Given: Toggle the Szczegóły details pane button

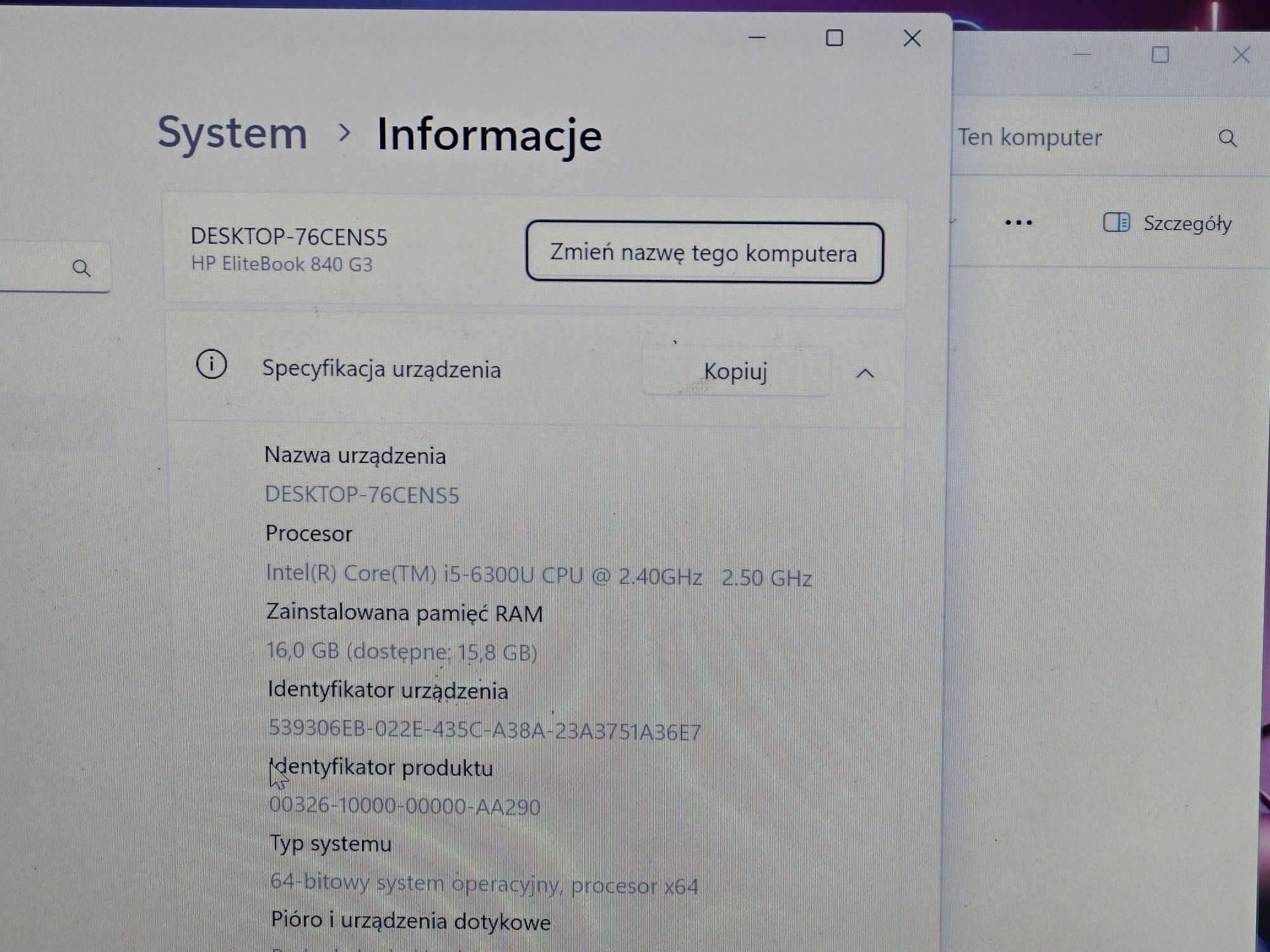Looking at the screenshot, I should (x=1167, y=223).
